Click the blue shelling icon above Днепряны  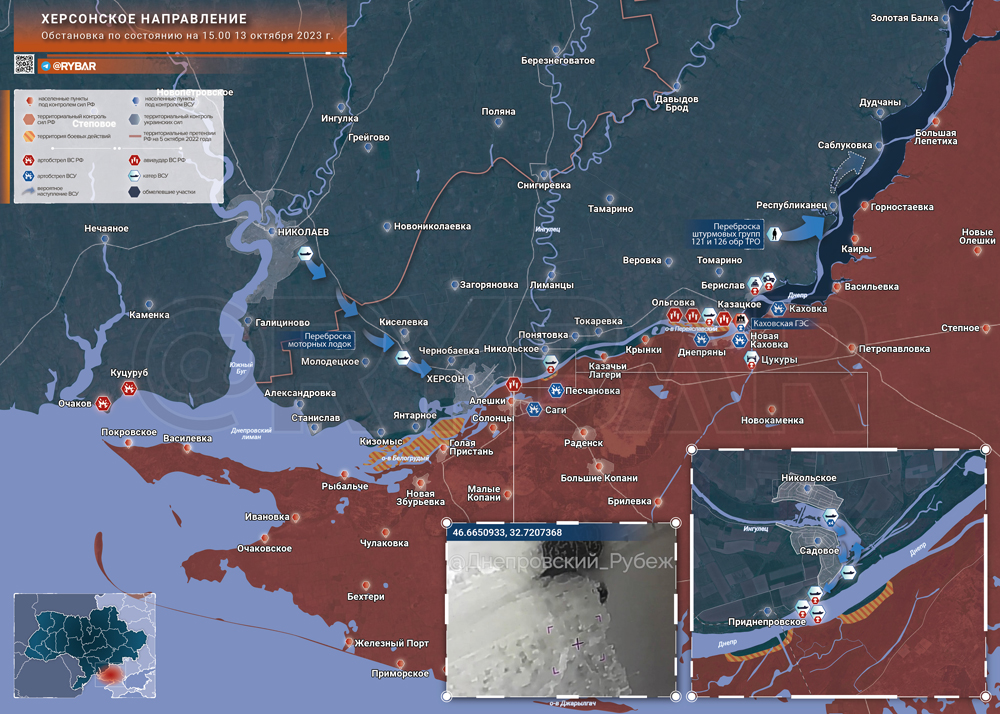pos(702,339)
